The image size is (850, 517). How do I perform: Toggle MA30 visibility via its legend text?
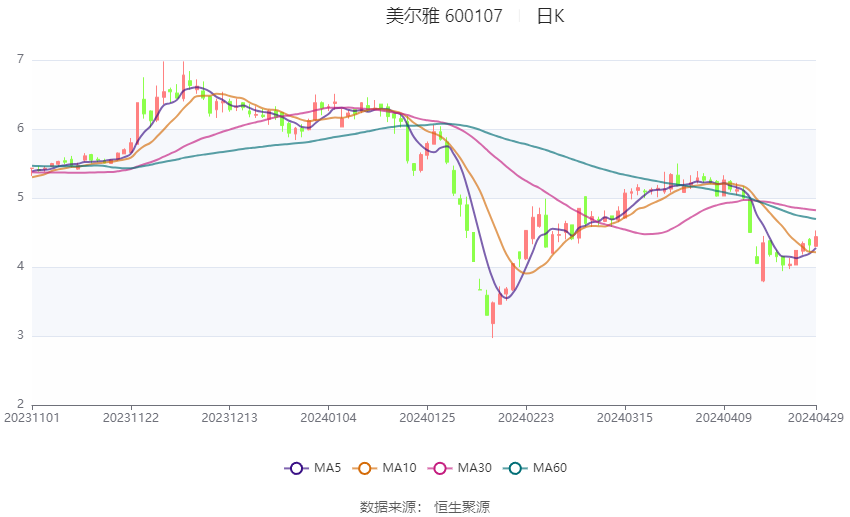473,468
